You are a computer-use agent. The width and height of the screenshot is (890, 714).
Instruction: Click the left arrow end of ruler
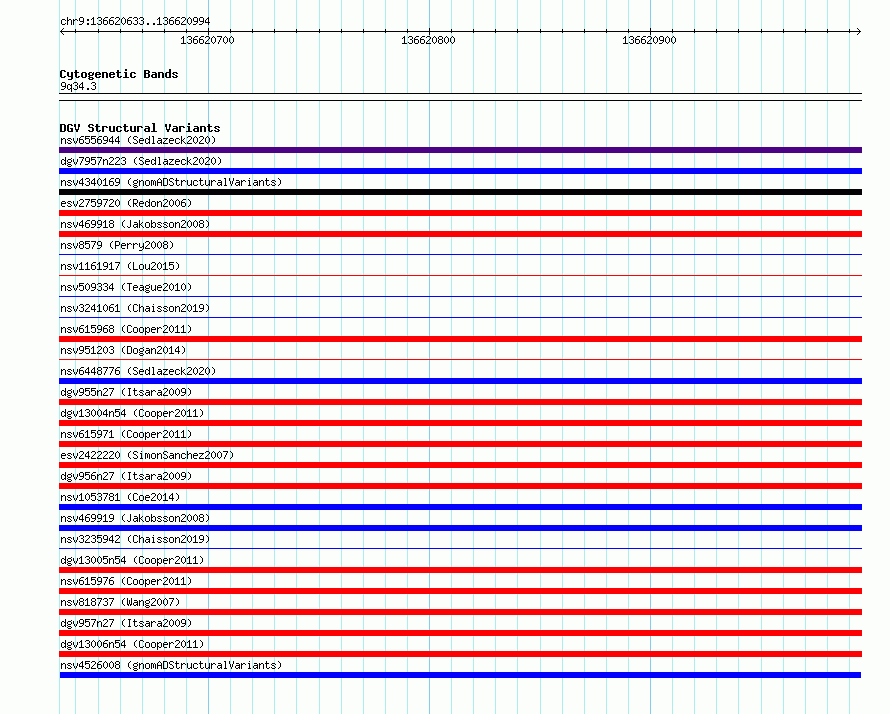(x=62, y=32)
